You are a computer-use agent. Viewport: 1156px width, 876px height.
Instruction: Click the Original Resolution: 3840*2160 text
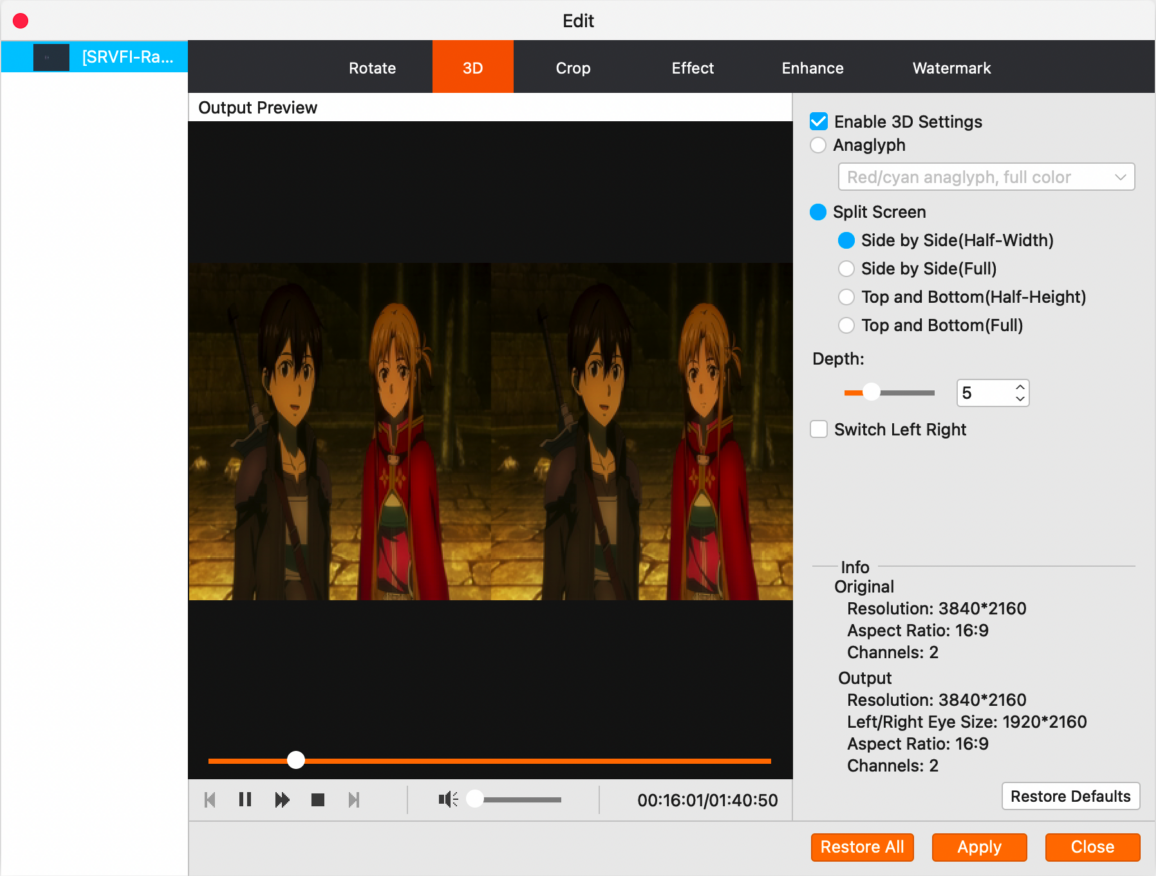[x=936, y=608]
